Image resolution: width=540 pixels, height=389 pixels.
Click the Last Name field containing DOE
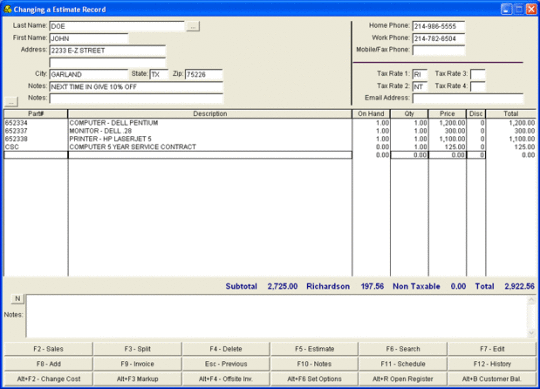pos(117,27)
